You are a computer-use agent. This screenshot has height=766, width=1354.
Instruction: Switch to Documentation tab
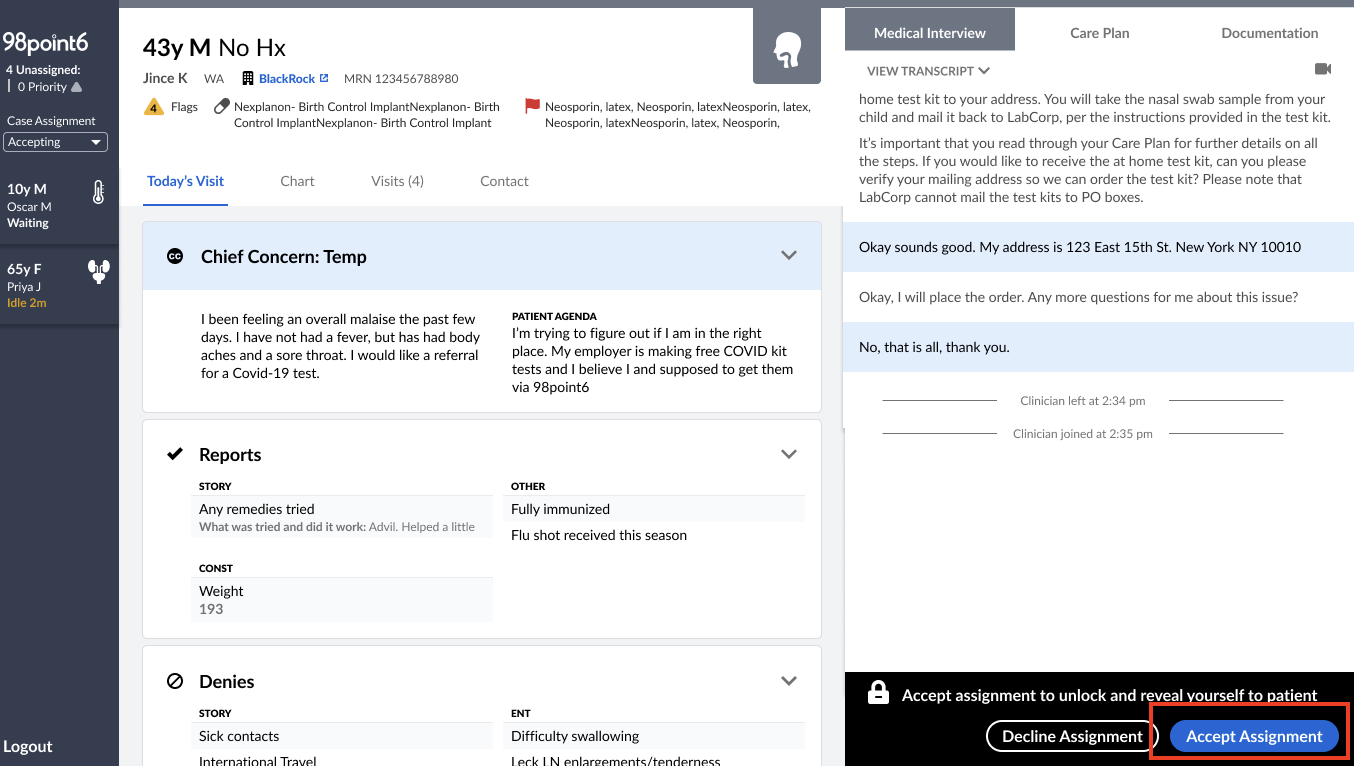click(1270, 32)
